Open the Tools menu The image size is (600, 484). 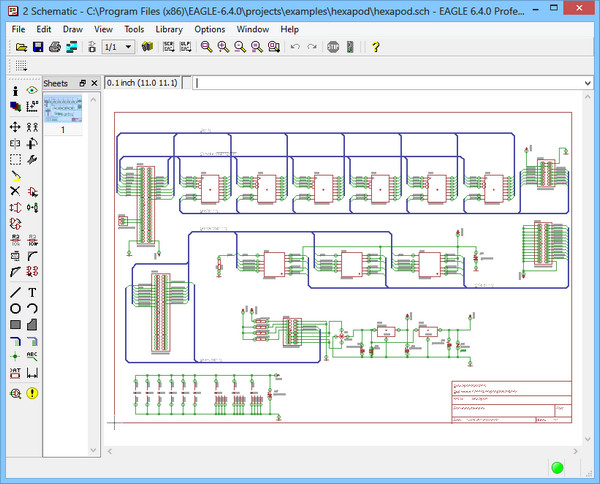click(x=133, y=29)
